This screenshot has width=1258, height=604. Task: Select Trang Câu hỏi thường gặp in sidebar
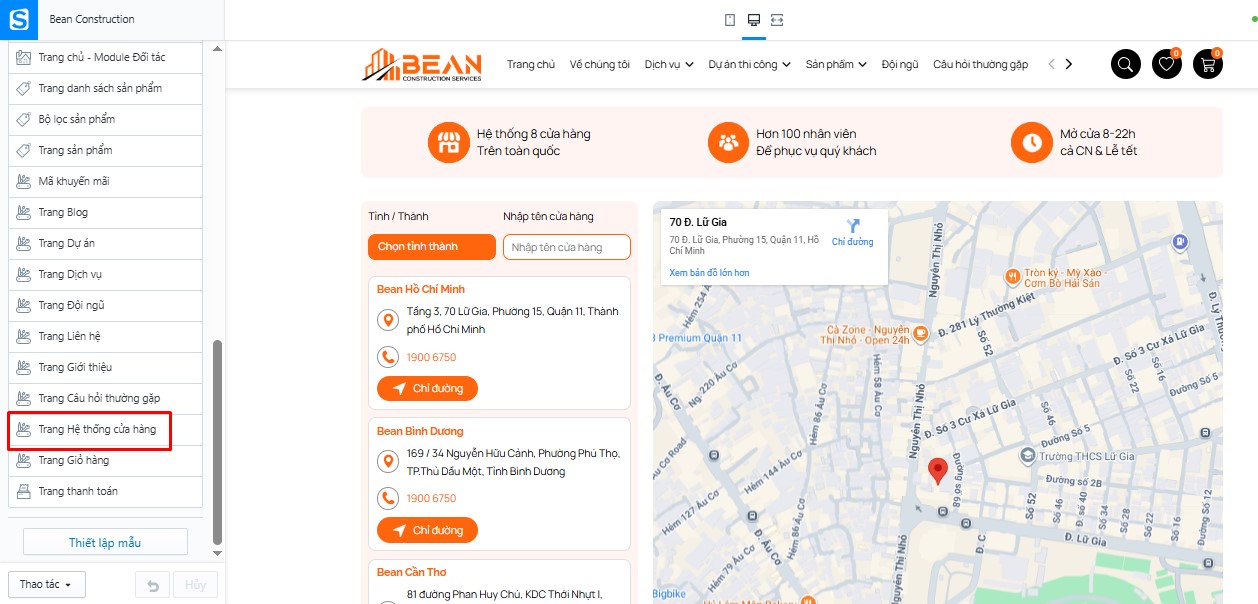105,398
